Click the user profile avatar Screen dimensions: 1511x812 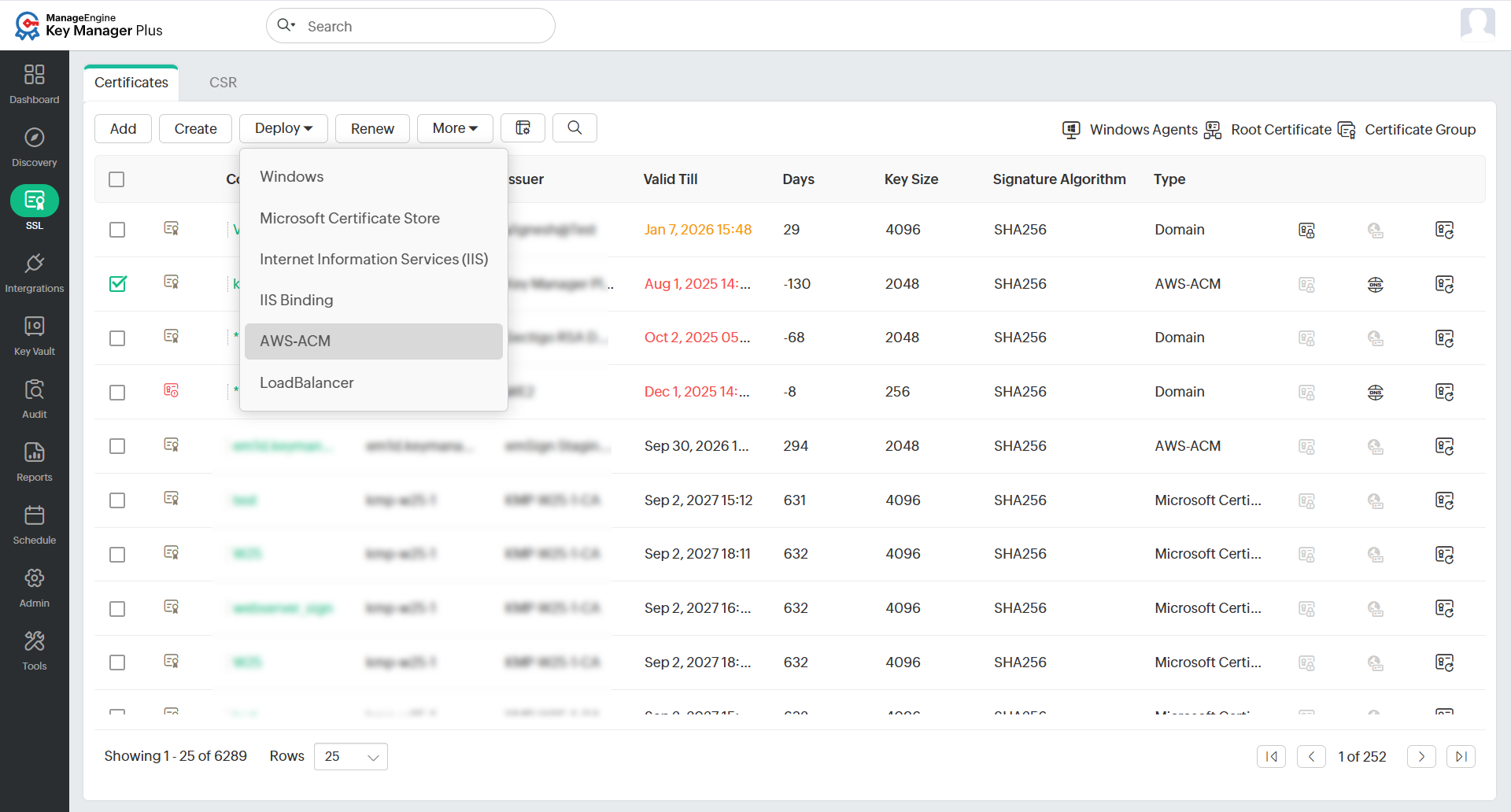click(x=1477, y=24)
